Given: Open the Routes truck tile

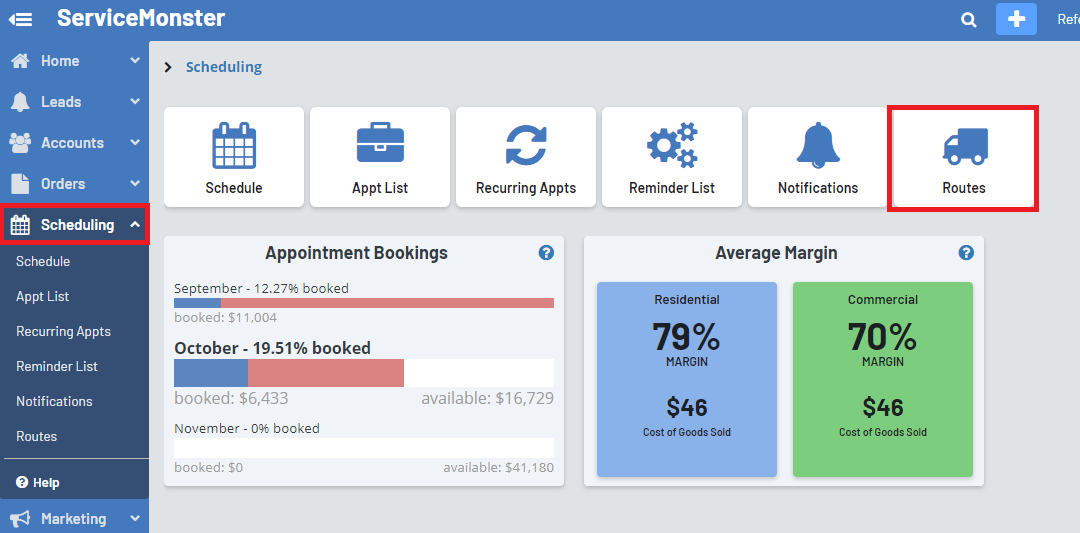Looking at the screenshot, I should click(x=963, y=159).
